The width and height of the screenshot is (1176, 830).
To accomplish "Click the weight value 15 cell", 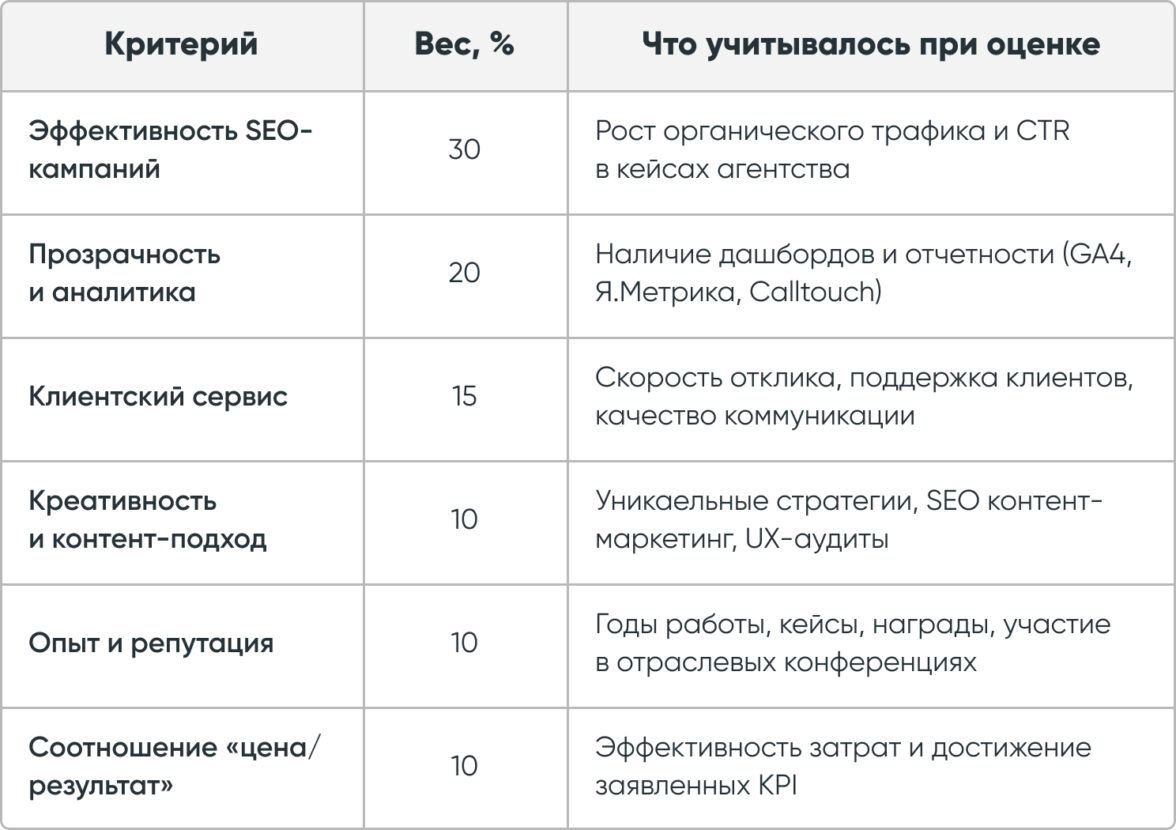I will tap(464, 396).
